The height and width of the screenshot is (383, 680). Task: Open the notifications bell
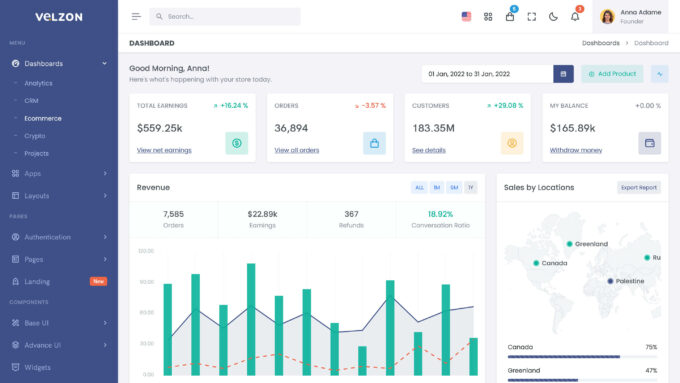(575, 16)
